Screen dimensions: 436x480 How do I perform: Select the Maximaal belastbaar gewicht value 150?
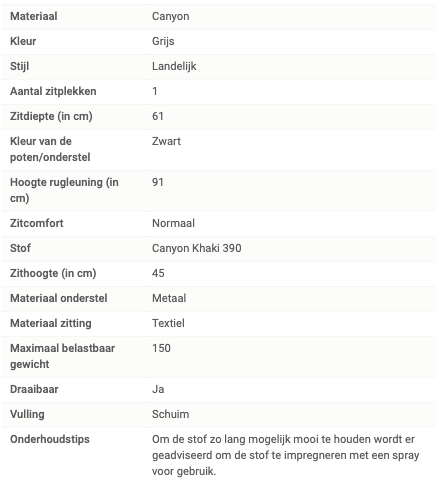(161, 348)
